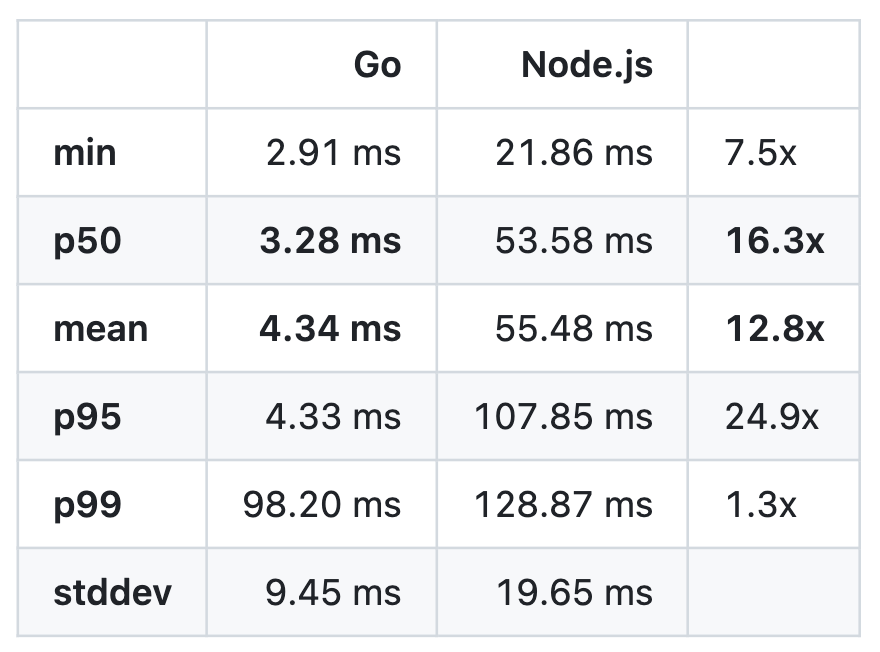This screenshot has width=880, height=652.
Task: Select the stddev row label
Action: 112,593
